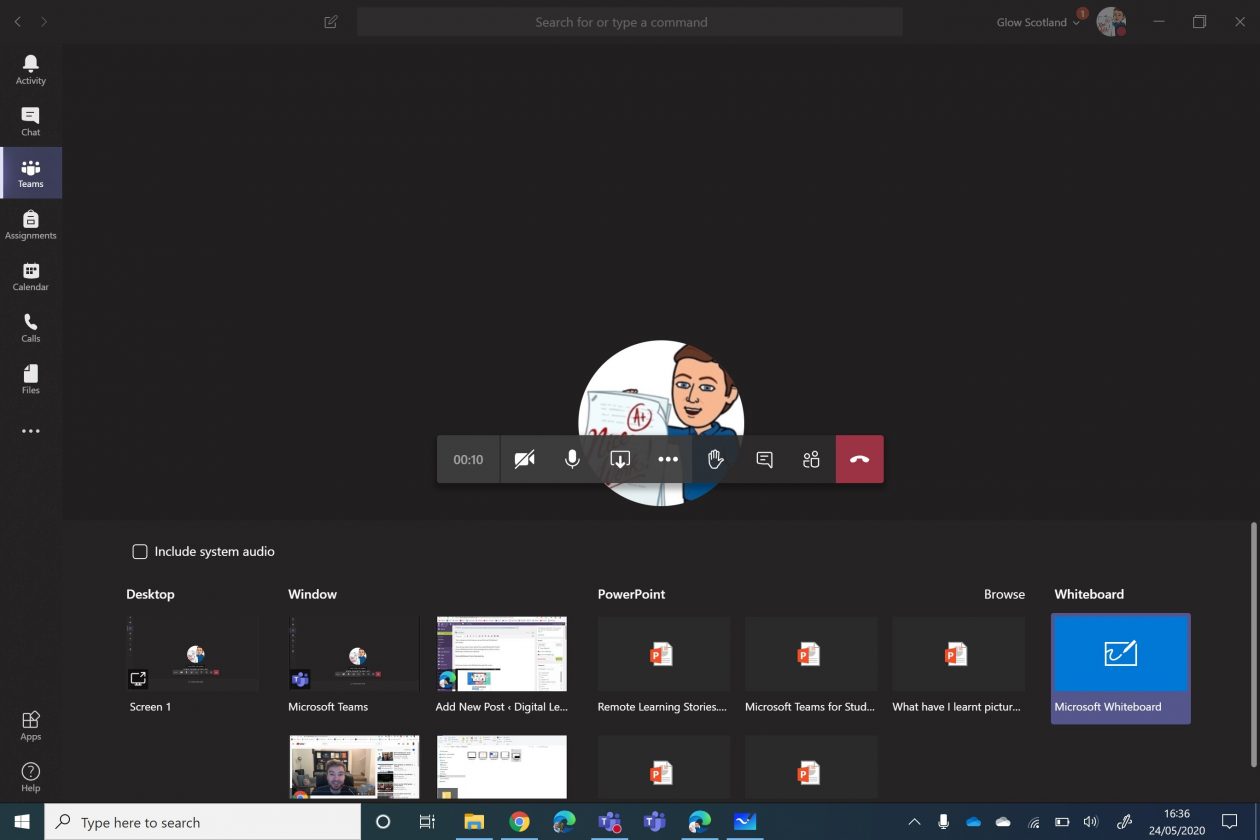Share the Chrome video call window thumbnail

pyautogui.click(x=354, y=767)
